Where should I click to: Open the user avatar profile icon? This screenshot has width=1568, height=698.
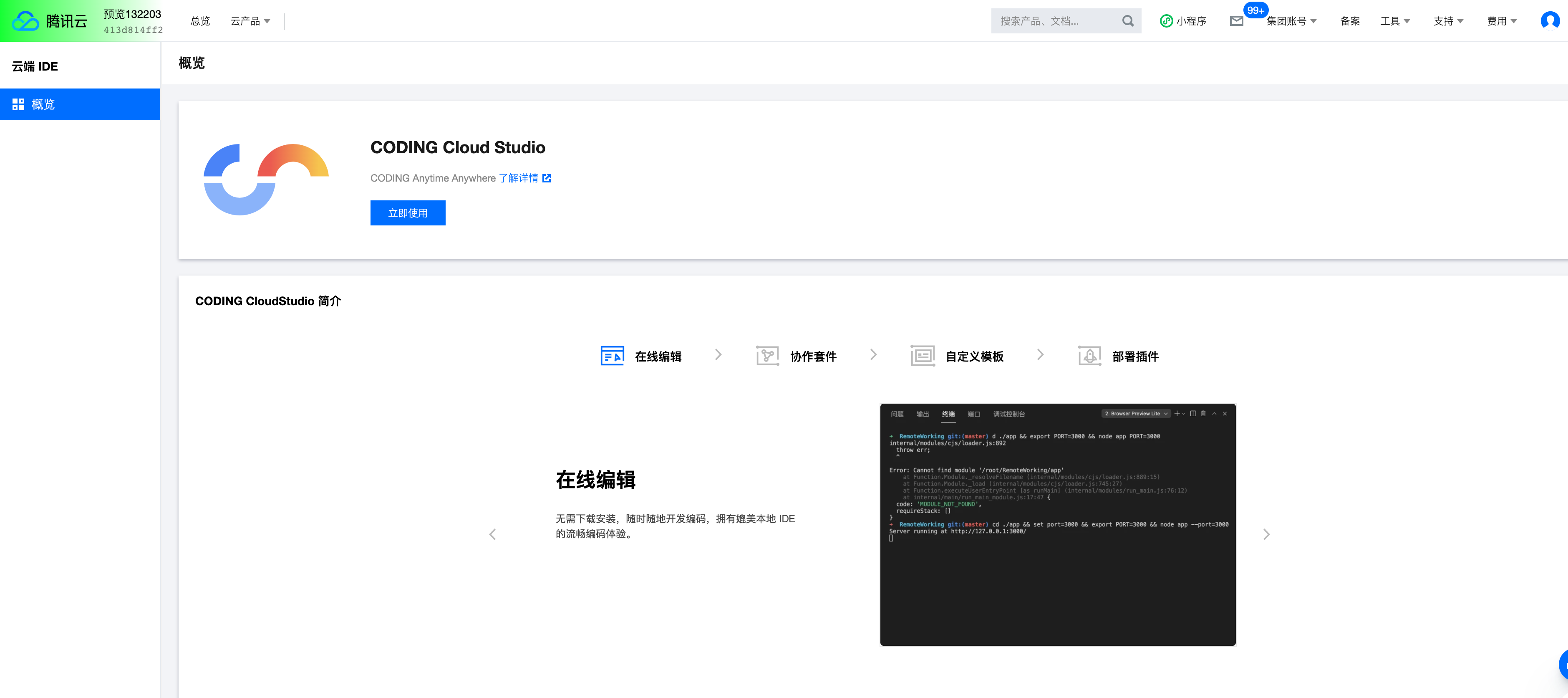coord(1550,21)
